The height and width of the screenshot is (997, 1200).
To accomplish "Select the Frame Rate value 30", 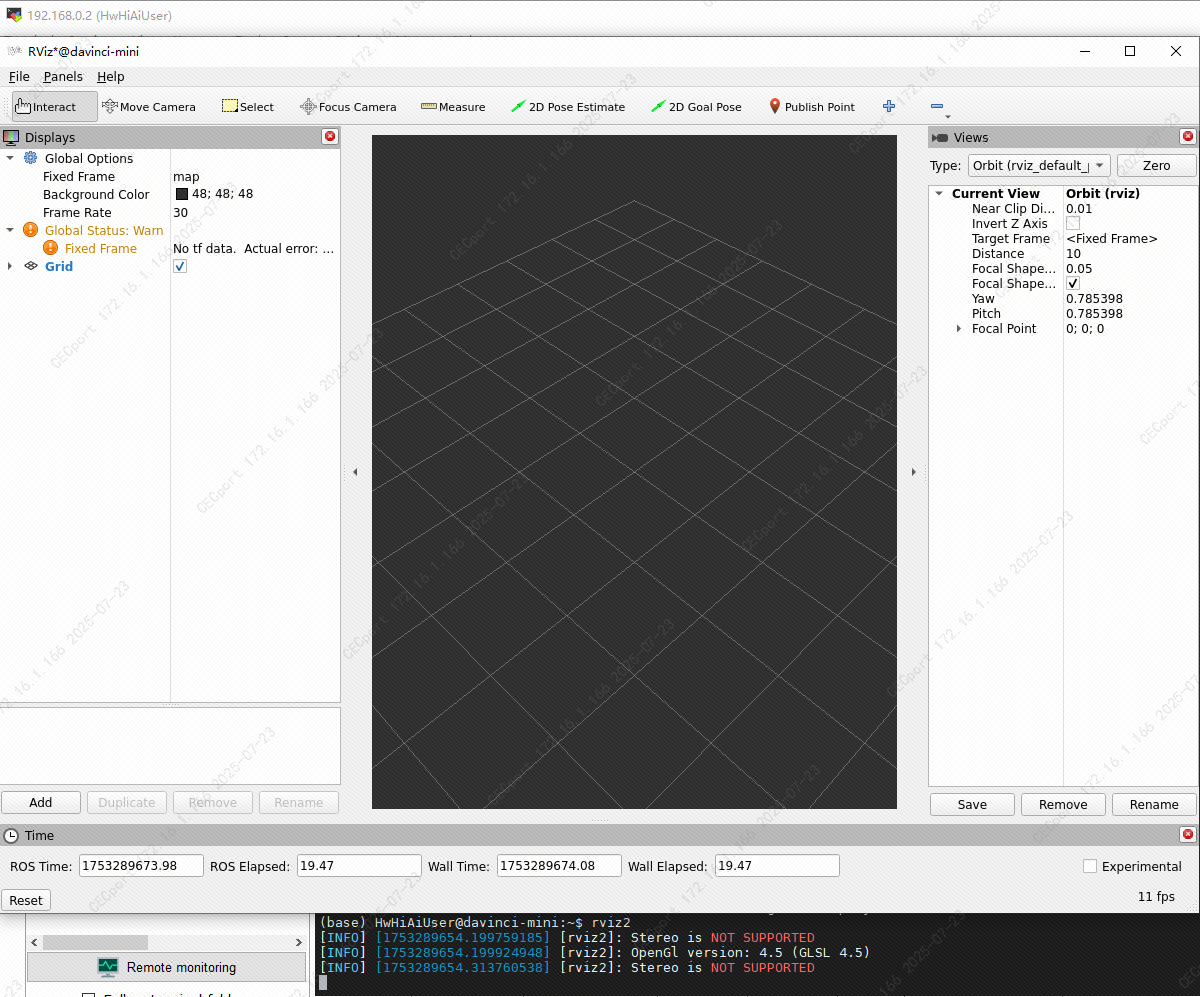I will coord(180,212).
